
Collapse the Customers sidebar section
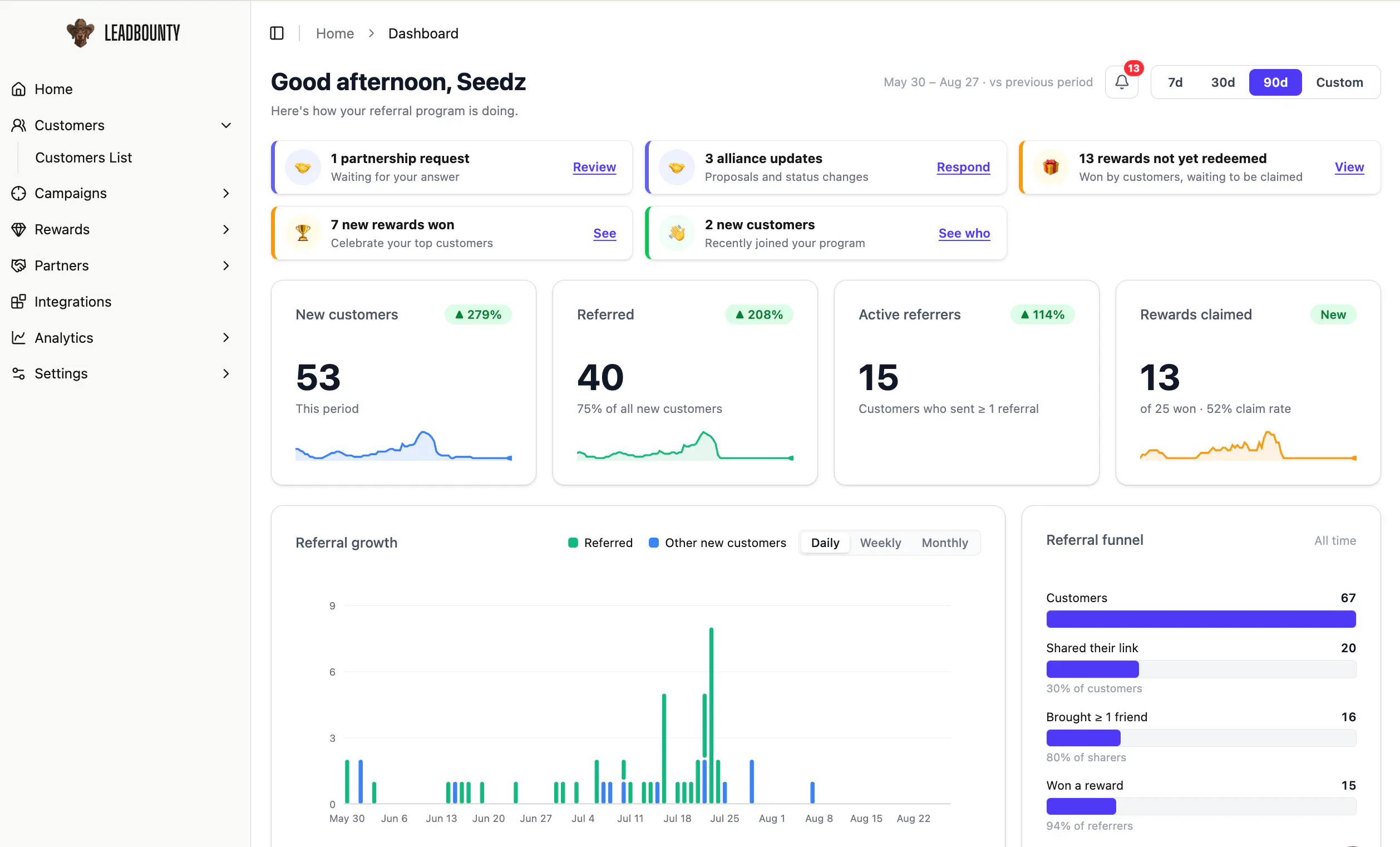[226, 125]
